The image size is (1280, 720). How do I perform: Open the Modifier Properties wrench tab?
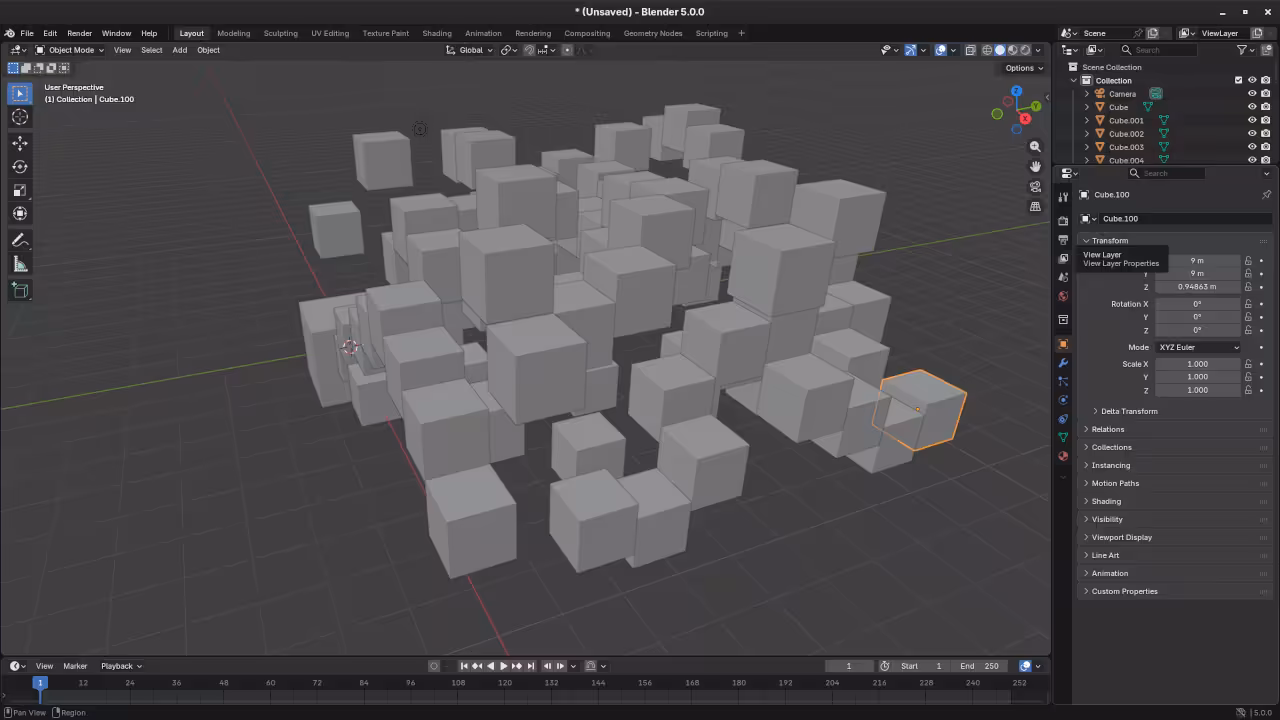click(1063, 363)
